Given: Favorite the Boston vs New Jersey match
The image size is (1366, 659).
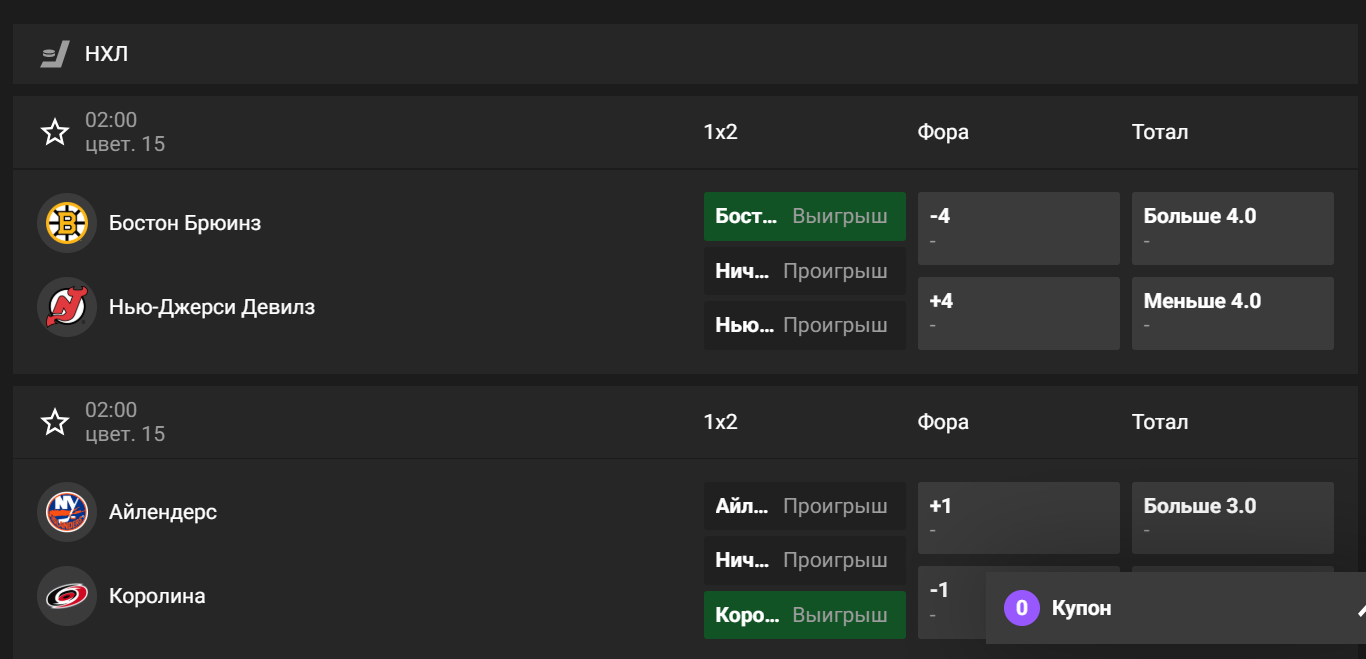Looking at the screenshot, I should pos(55,132).
